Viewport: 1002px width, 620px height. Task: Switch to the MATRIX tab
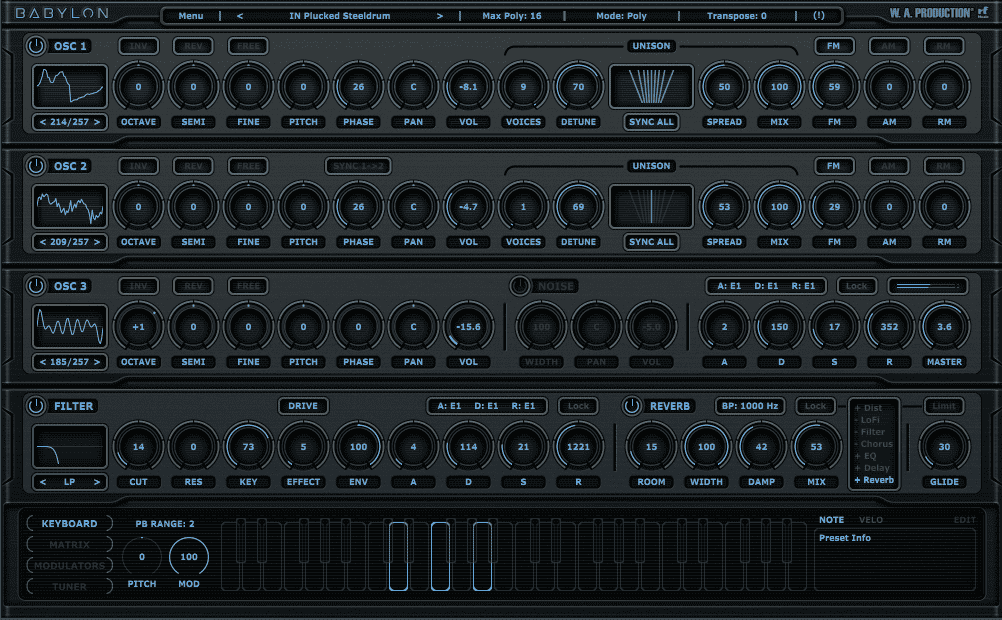tap(70, 545)
